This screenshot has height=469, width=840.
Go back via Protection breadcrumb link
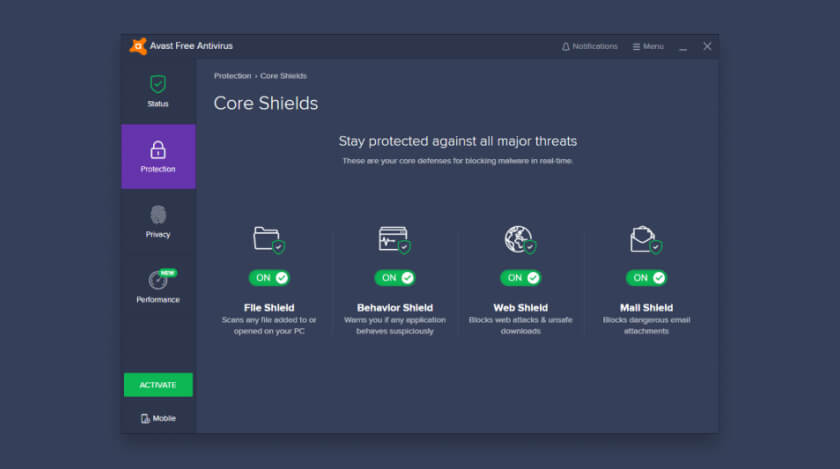coord(232,76)
